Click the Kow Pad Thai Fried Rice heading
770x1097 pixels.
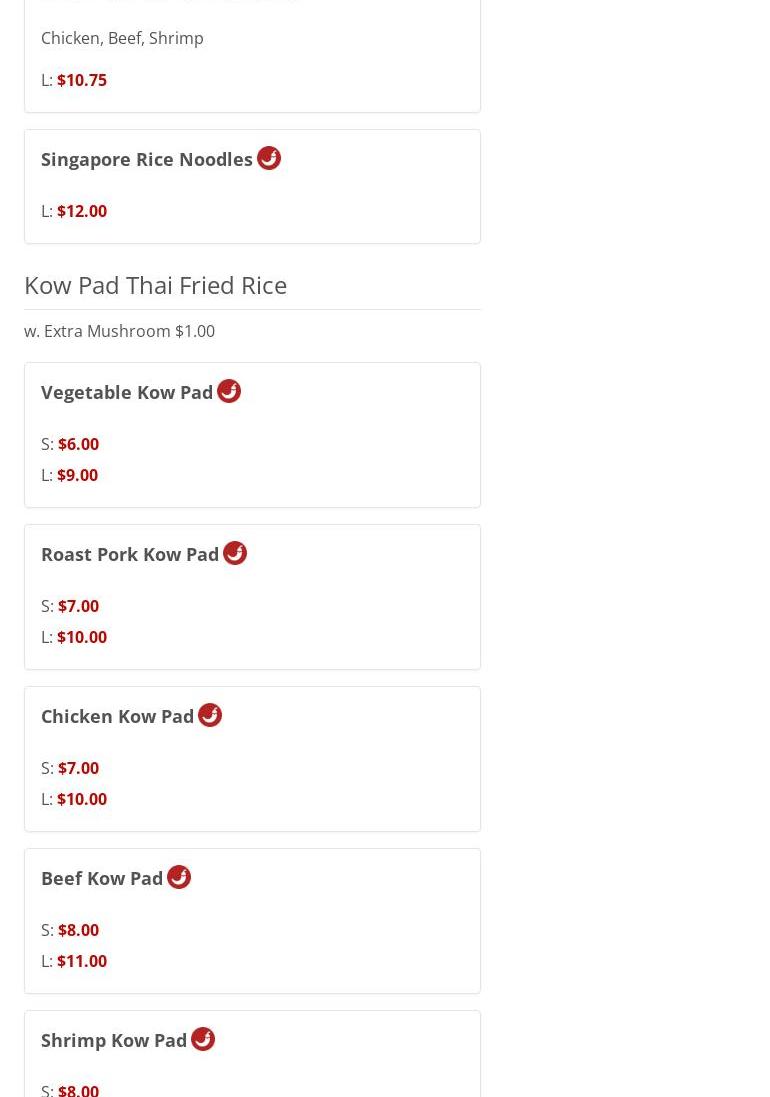click(155, 285)
